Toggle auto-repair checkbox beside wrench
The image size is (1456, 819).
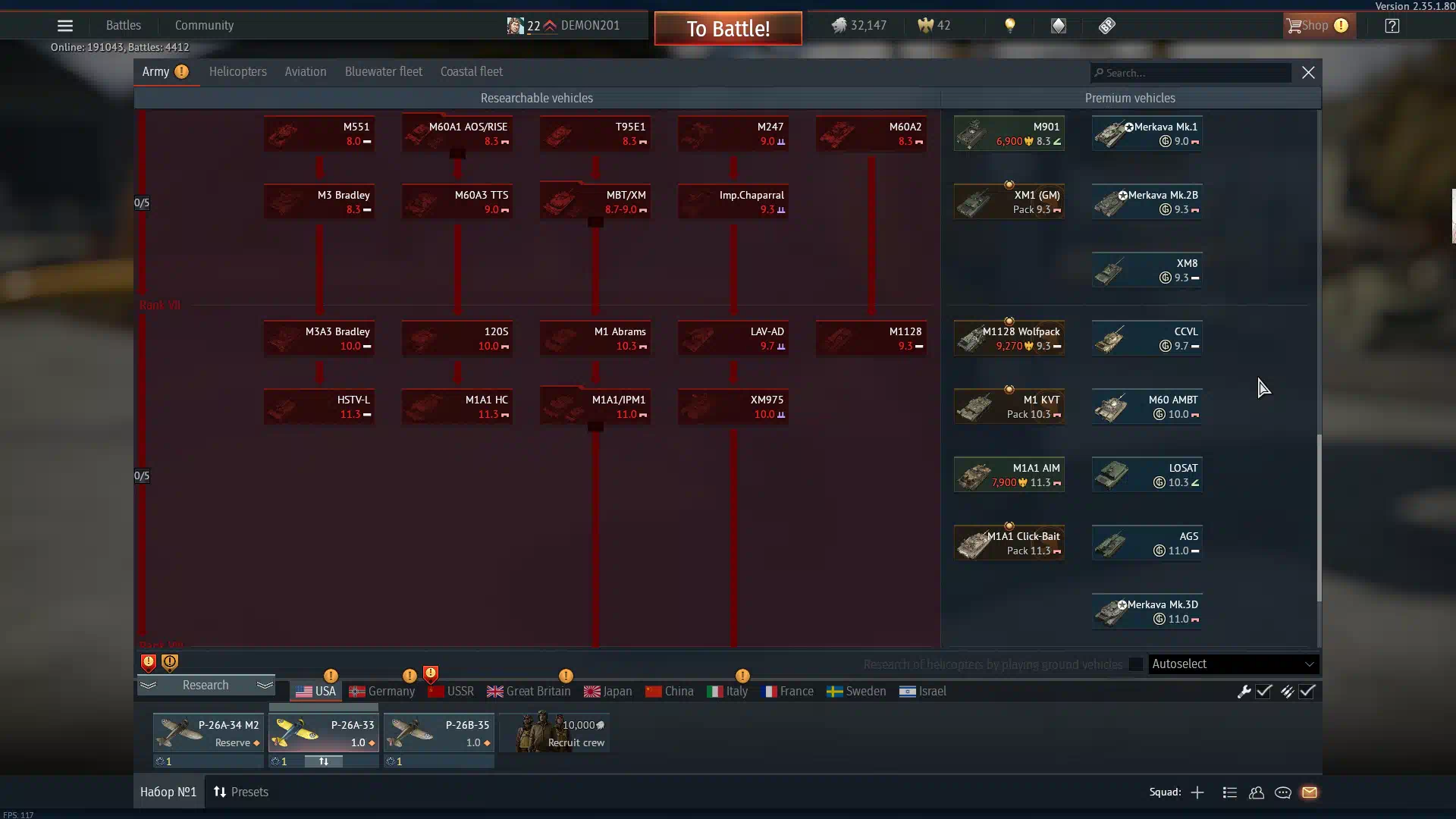(x=1263, y=692)
